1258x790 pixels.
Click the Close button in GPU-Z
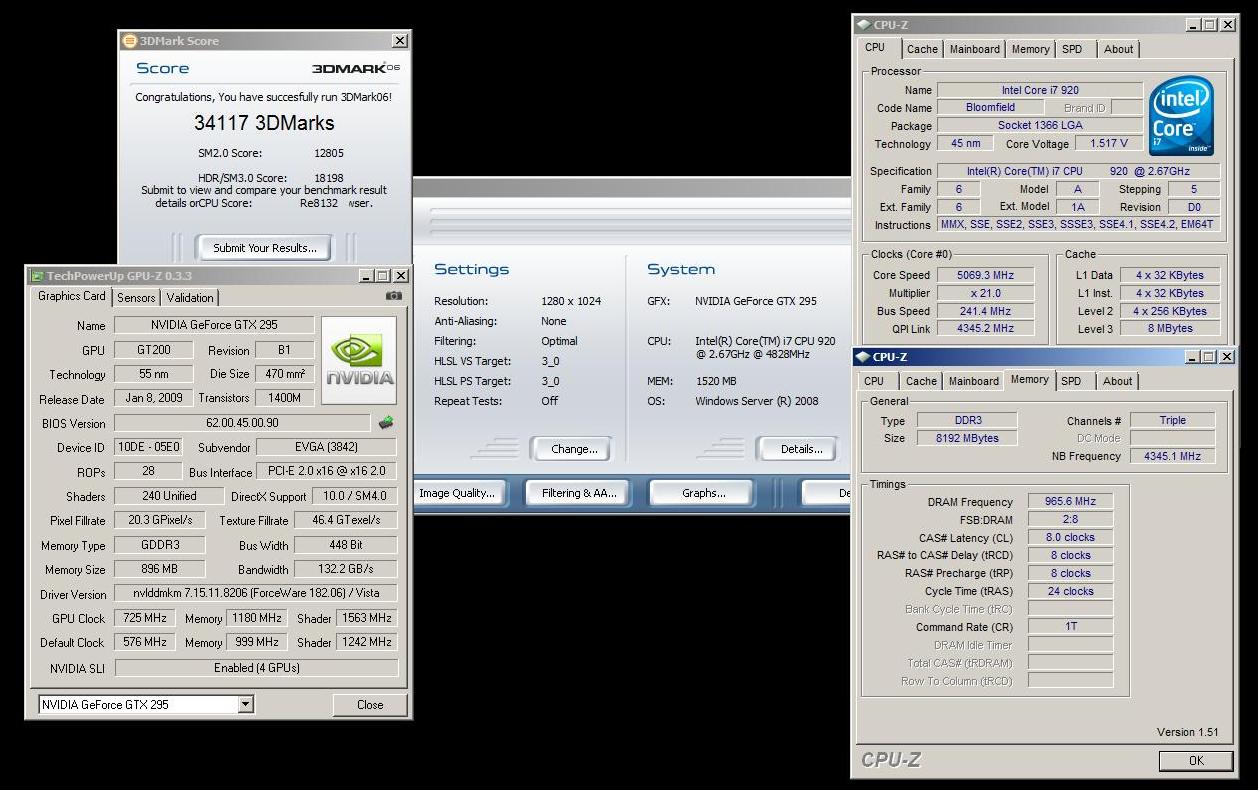[370, 705]
